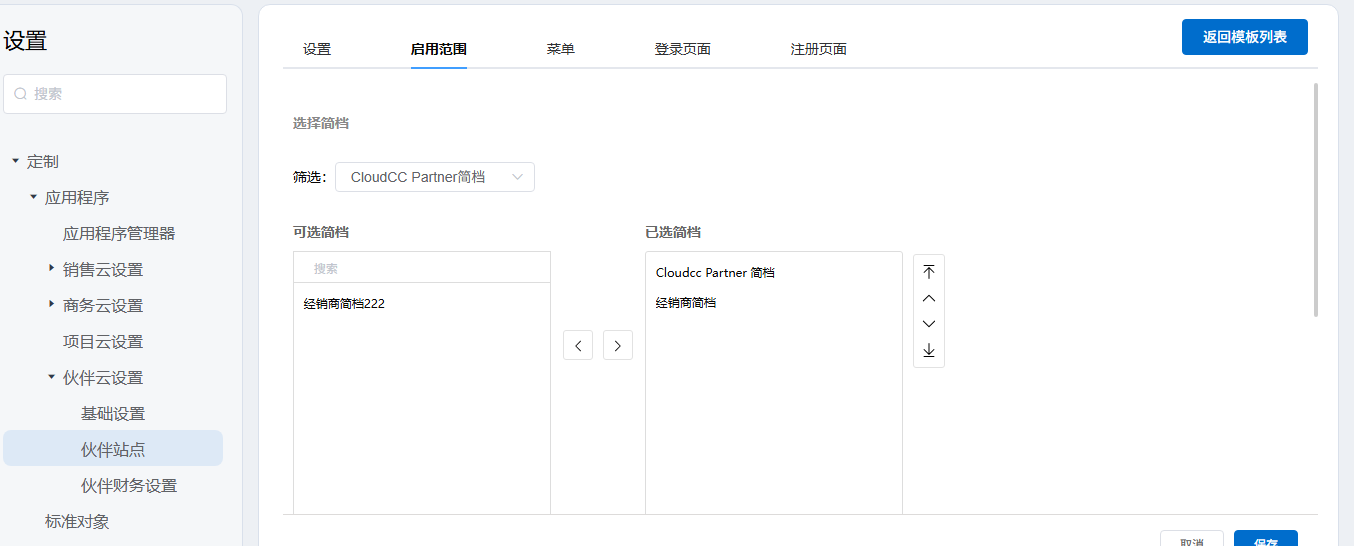Screen dimensions: 1354x546
Task: Open the 菜单 tab
Action: click(x=560, y=49)
